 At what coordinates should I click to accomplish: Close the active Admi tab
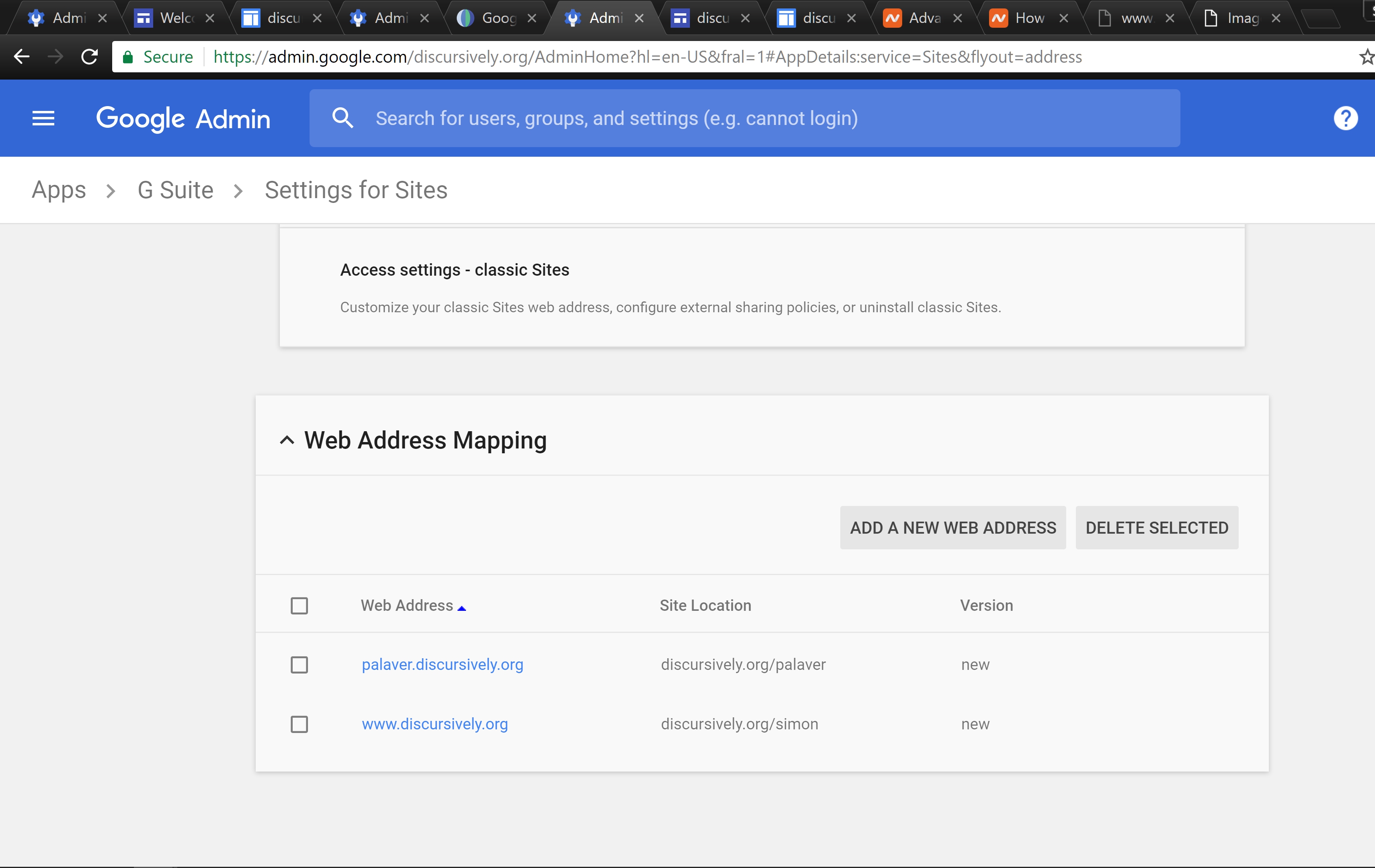point(640,18)
